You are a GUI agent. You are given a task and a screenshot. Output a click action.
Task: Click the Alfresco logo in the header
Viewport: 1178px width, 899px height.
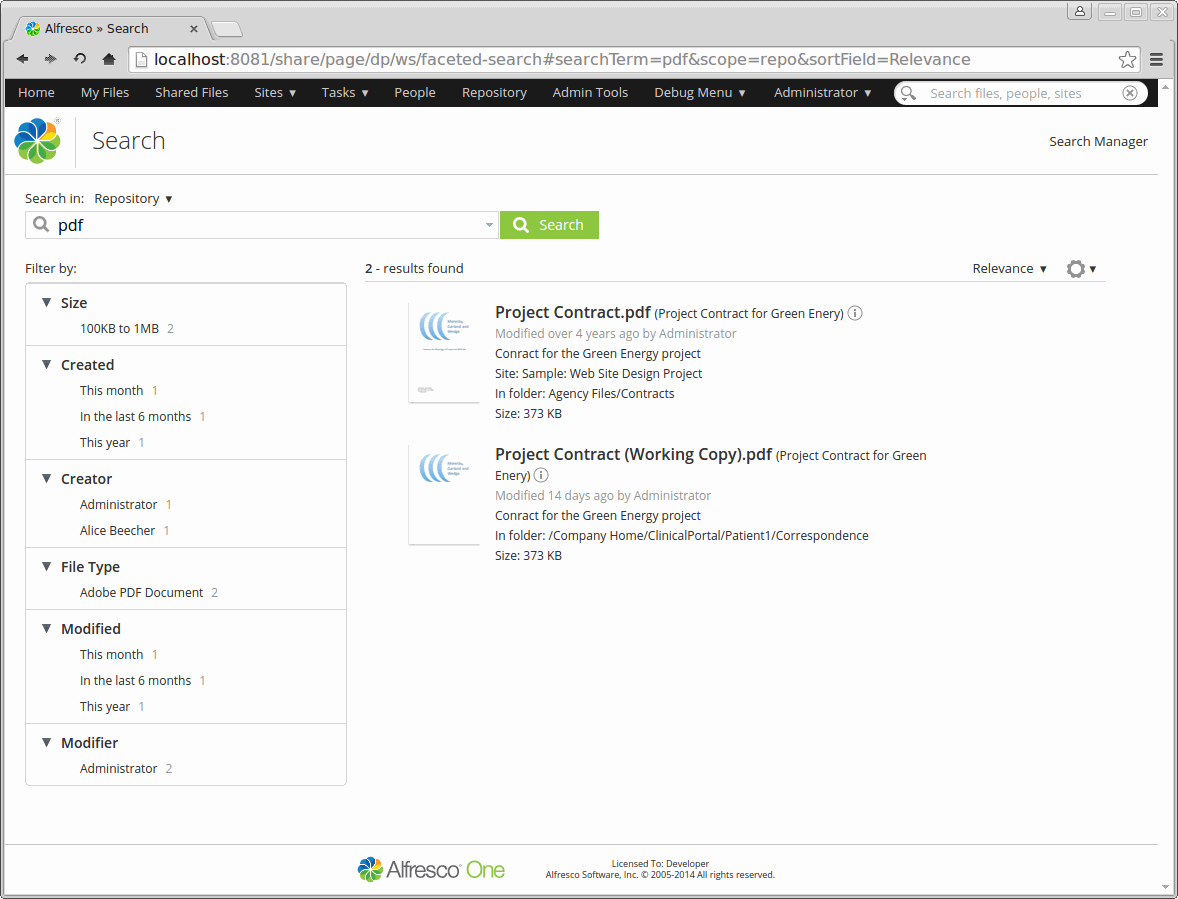pos(38,140)
